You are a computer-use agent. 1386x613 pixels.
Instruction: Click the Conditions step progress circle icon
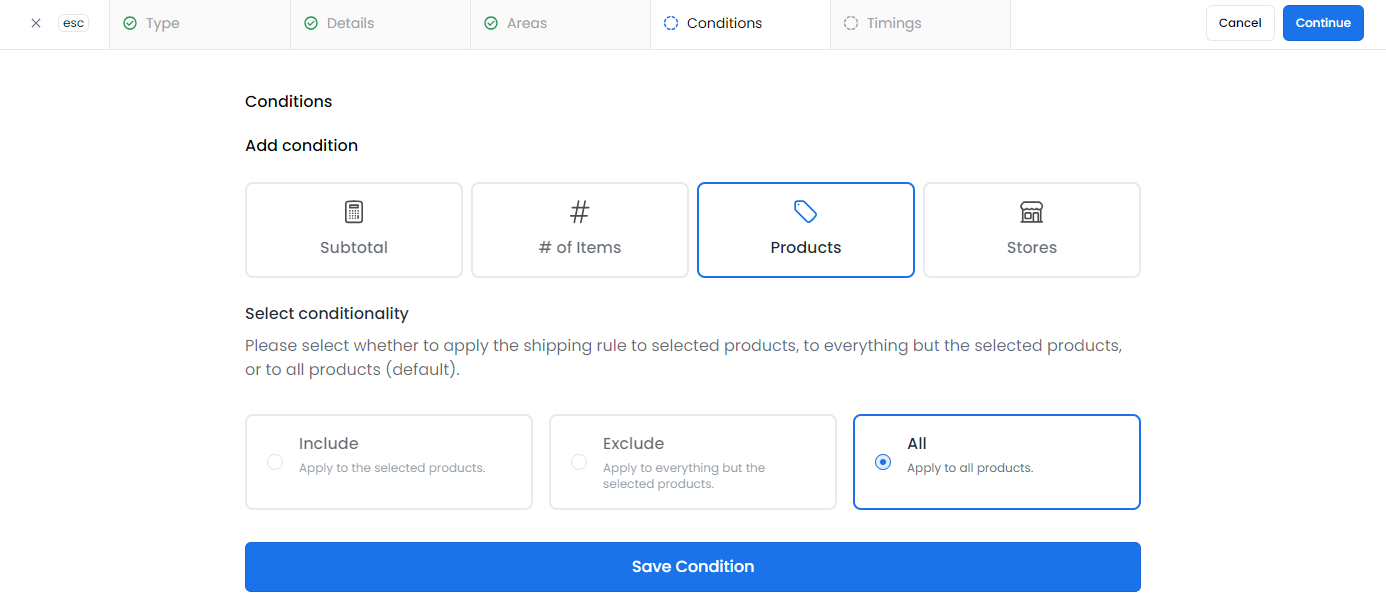click(671, 23)
